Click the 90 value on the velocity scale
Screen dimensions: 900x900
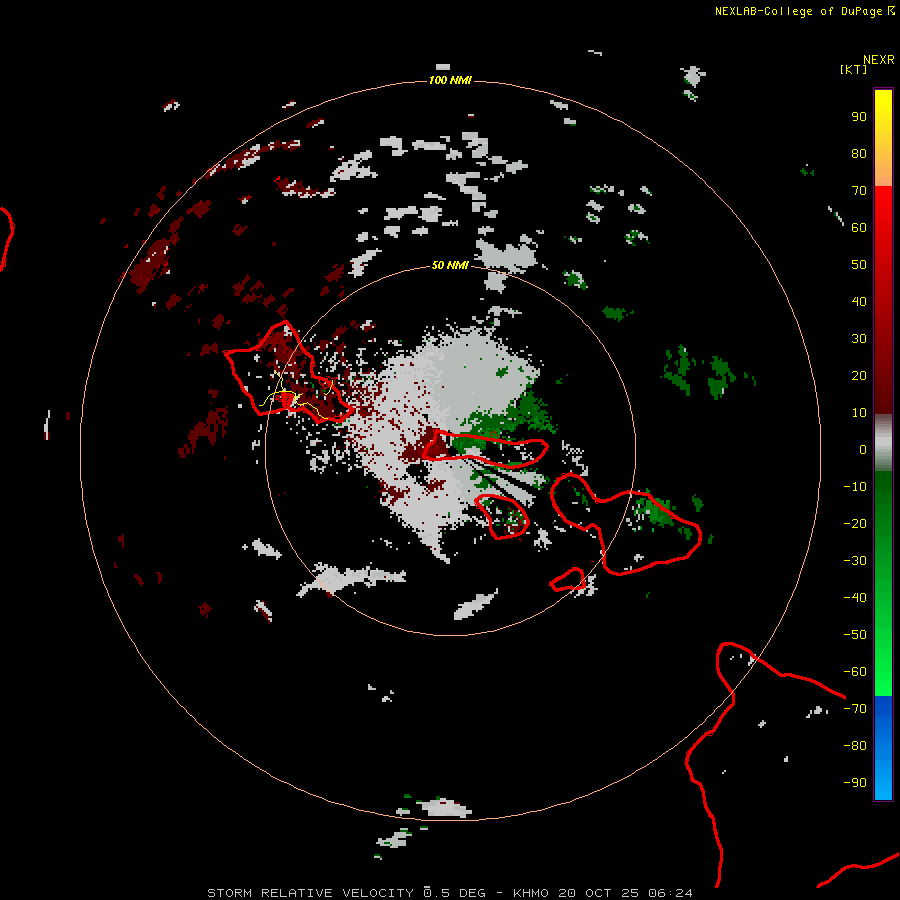pyautogui.click(x=859, y=117)
